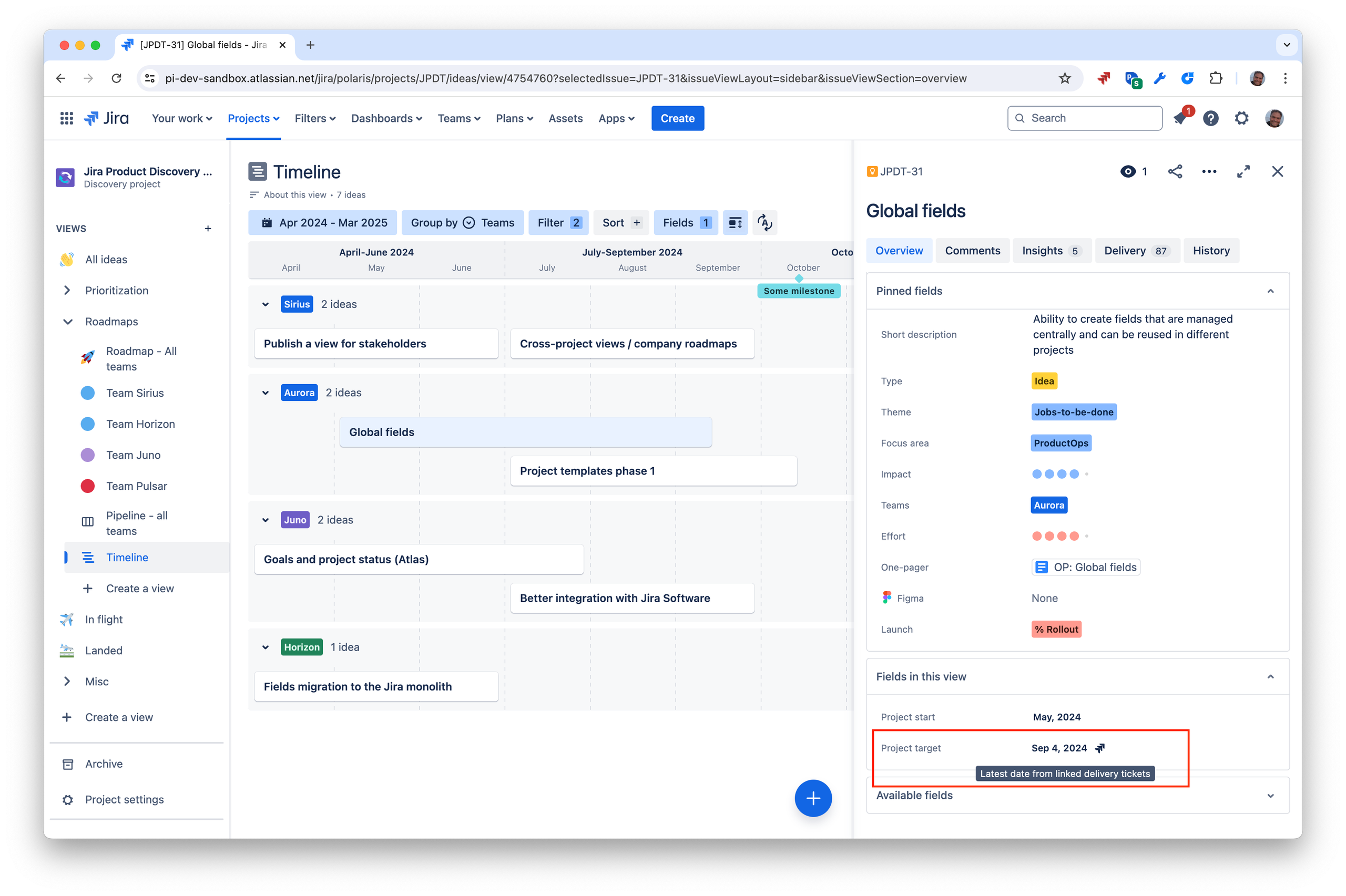Expand the Available fields section
The image size is (1346, 896).
(1270, 796)
